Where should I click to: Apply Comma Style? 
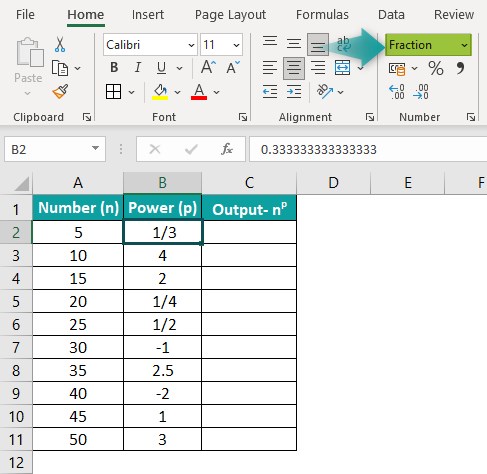click(460, 68)
